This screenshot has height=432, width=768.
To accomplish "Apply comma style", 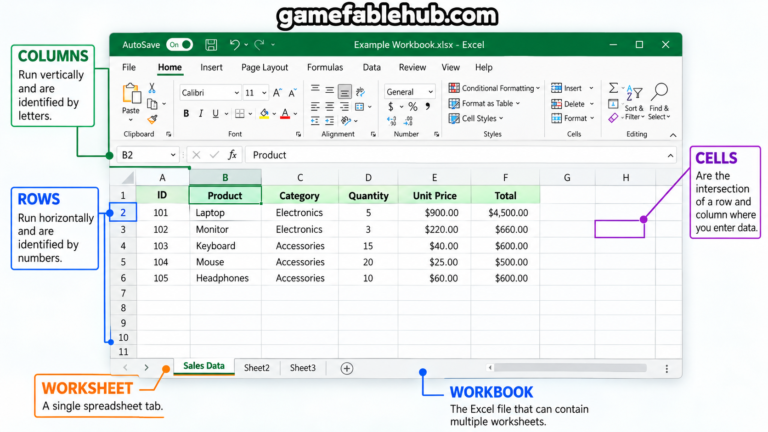I will point(428,106).
